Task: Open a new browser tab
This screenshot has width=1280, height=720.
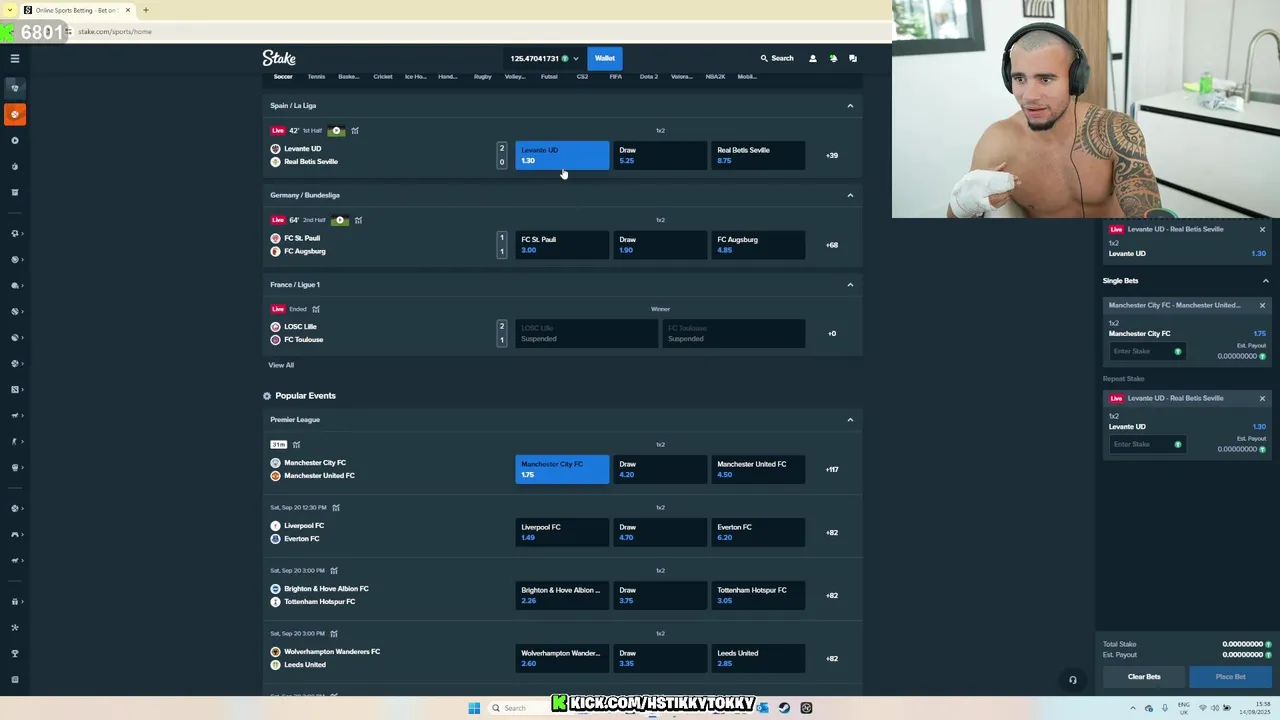Action: click(x=145, y=10)
